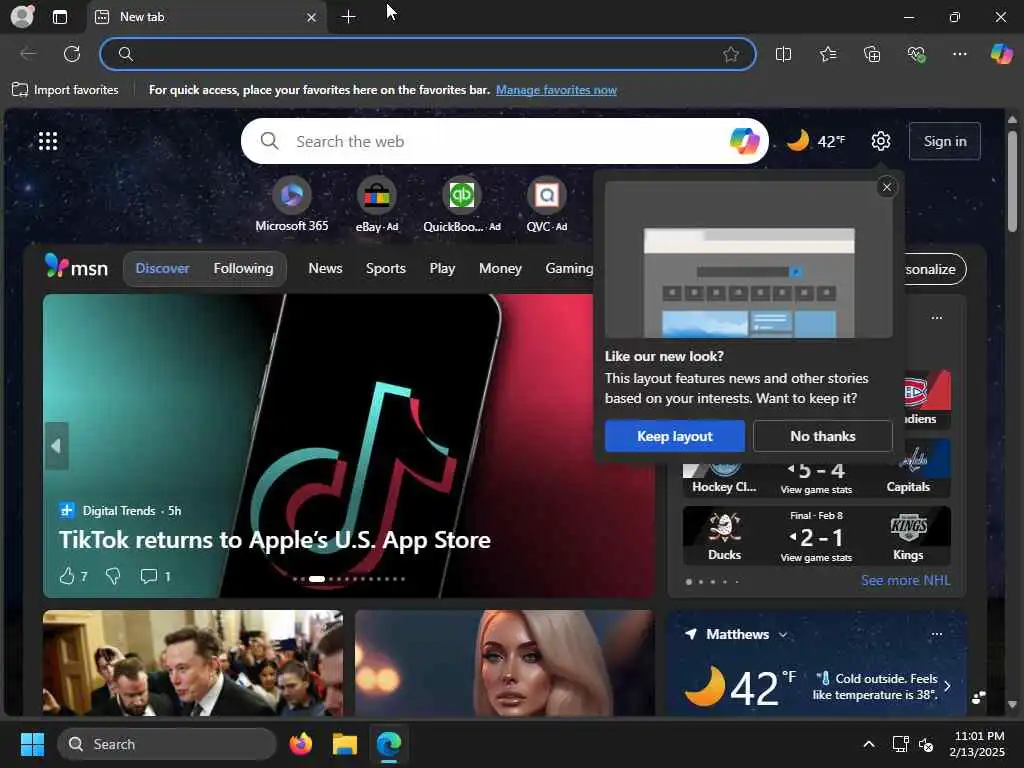This screenshot has height=768, width=1024.
Task: Open Browser essentials heart icon
Action: [x=916, y=54]
